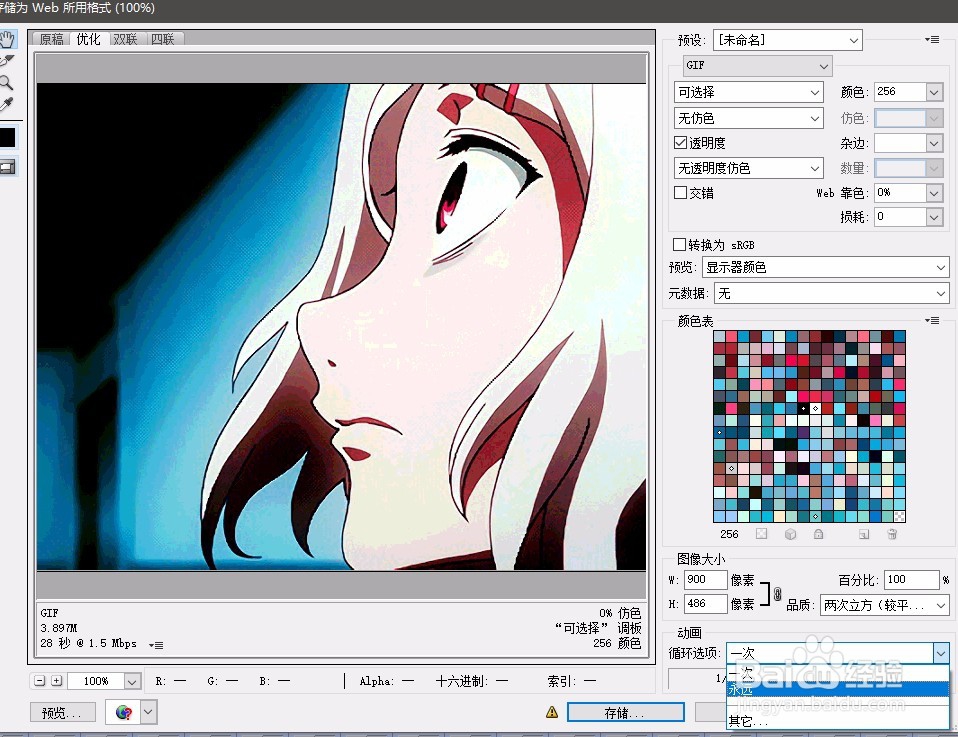
Task: Click the zoom in plus button
Action: tap(56, 680)
